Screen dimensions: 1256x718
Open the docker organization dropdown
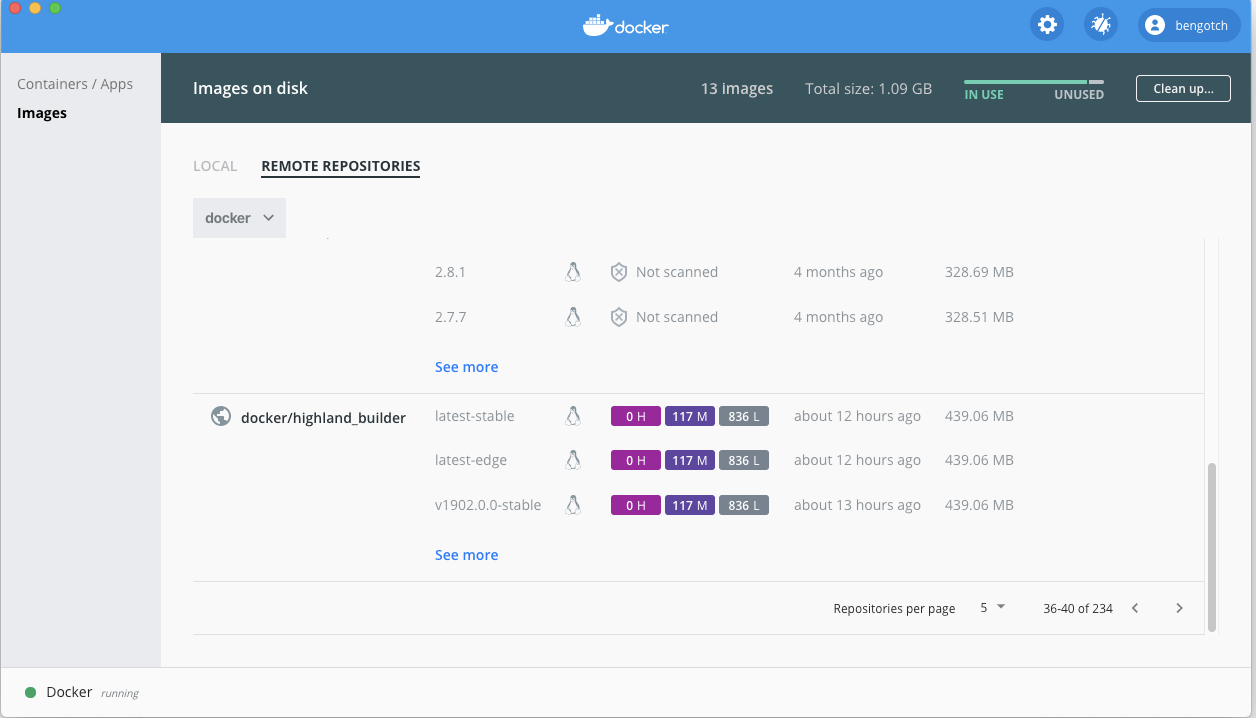click(x=239, y=218)
